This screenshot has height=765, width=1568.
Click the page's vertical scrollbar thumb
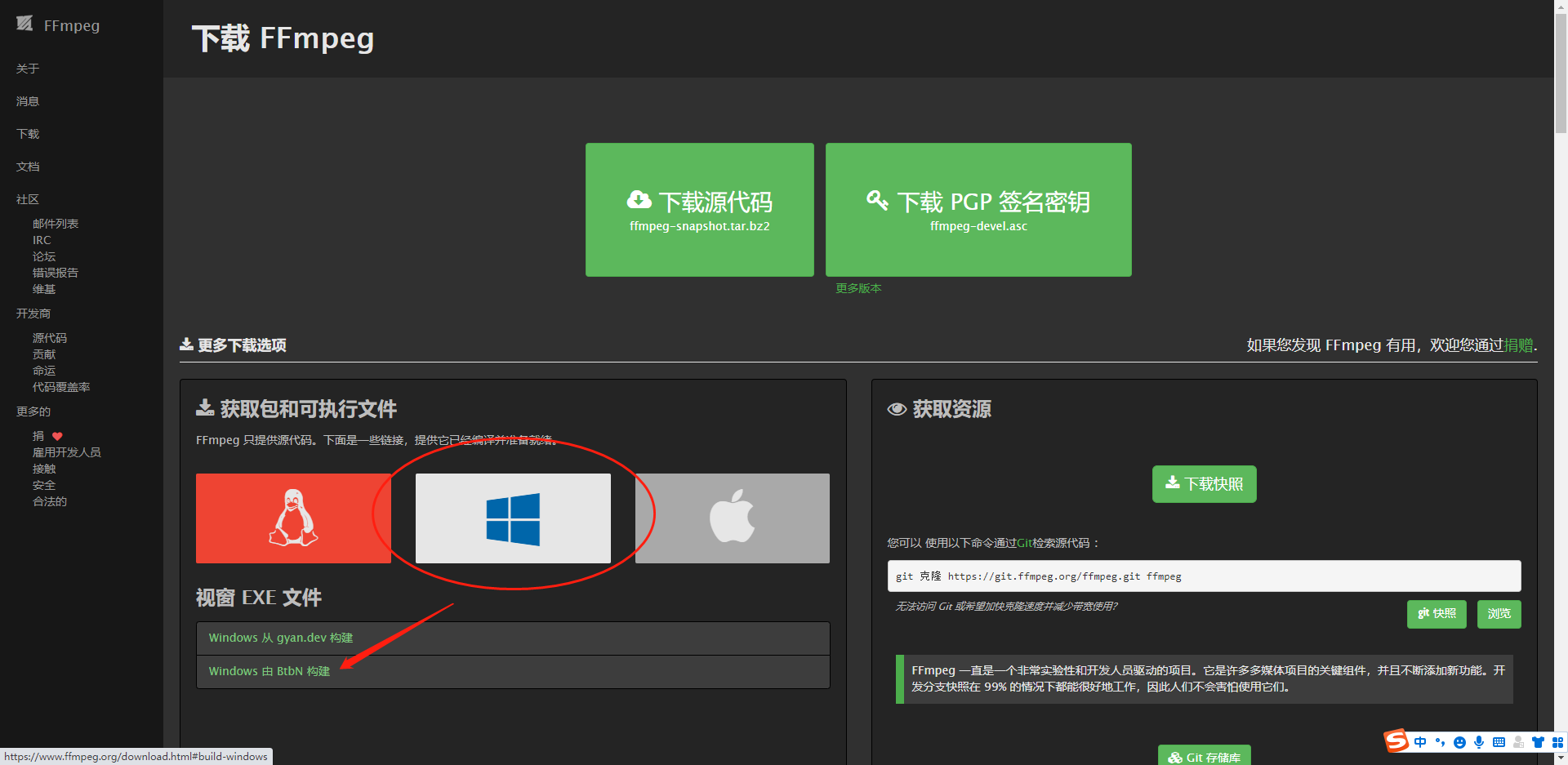pyautogui.click(x=1561, y=73)
